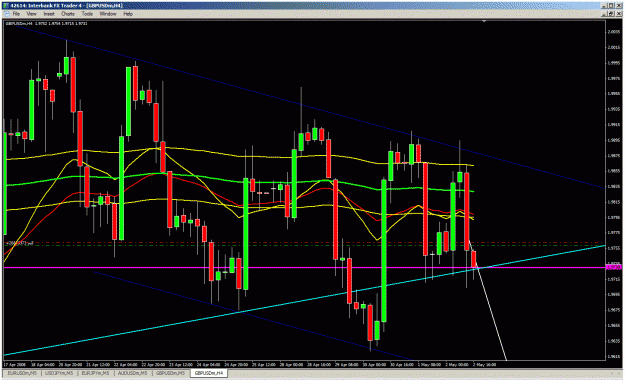Viewport: 625px width, 380px height.
Task: Click the application icon in the title bar
Action: tap(5, 5)
